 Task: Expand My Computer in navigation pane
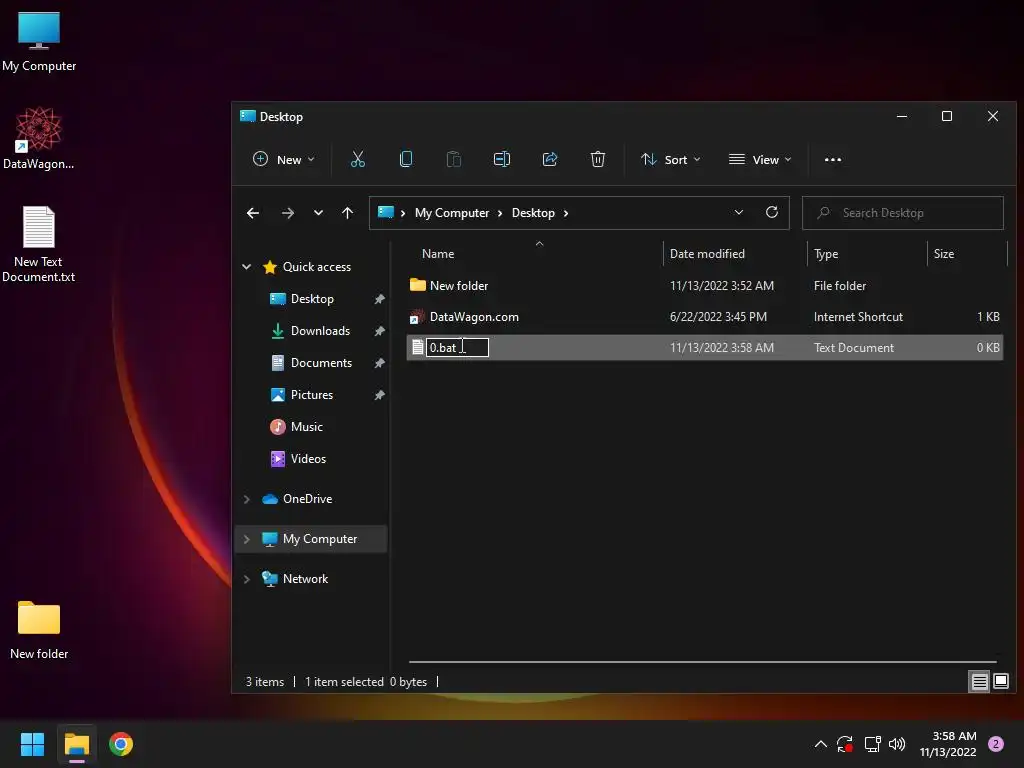click(x=247, y=539)
